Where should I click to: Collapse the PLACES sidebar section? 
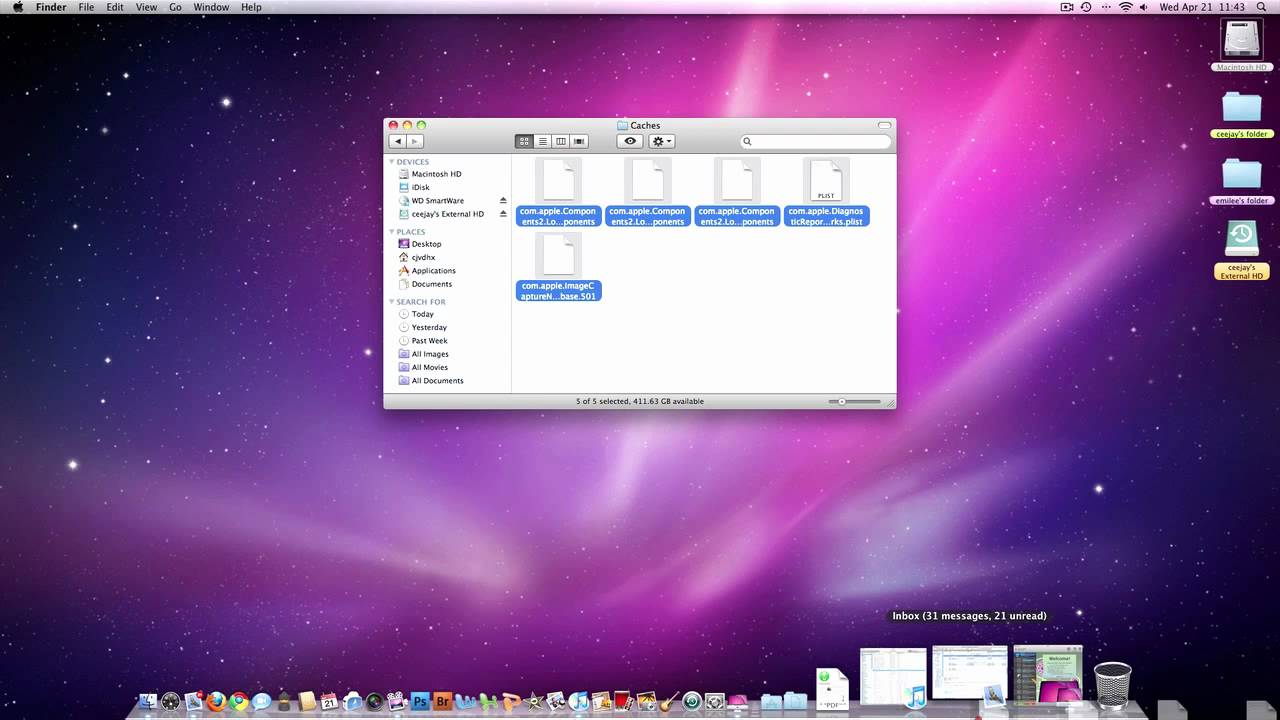pos(392,232)
